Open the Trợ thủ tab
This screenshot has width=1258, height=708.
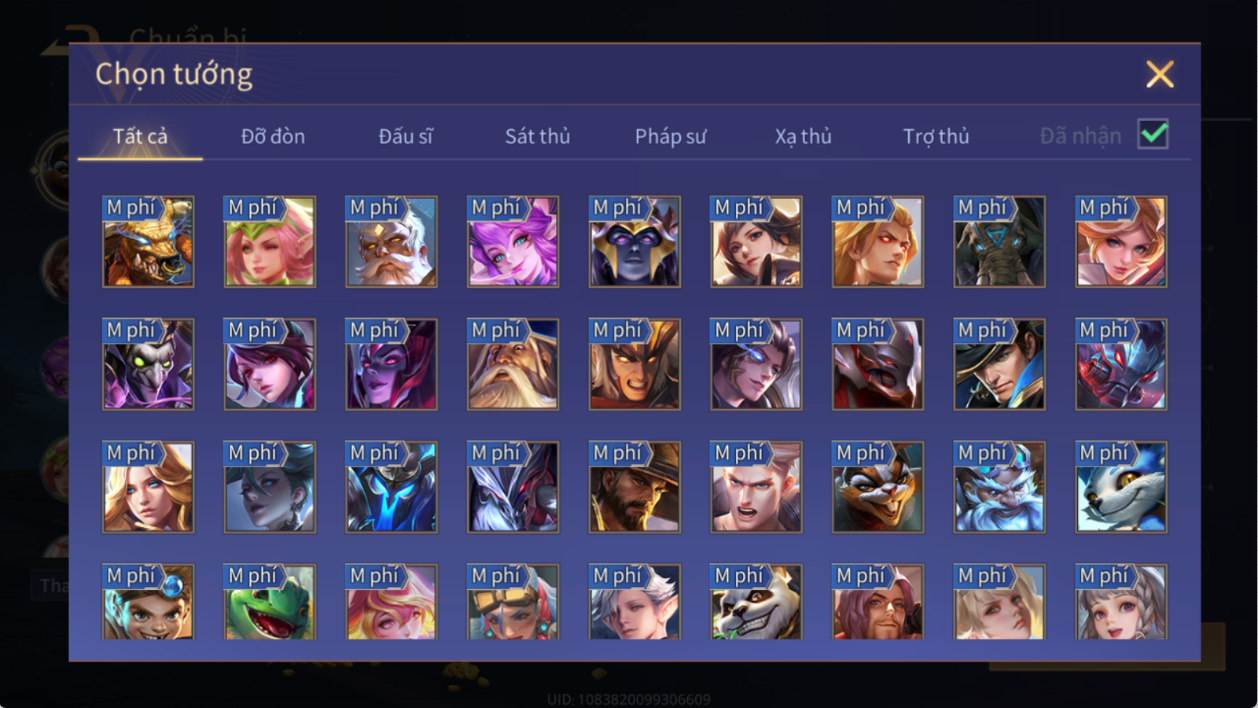936,137
